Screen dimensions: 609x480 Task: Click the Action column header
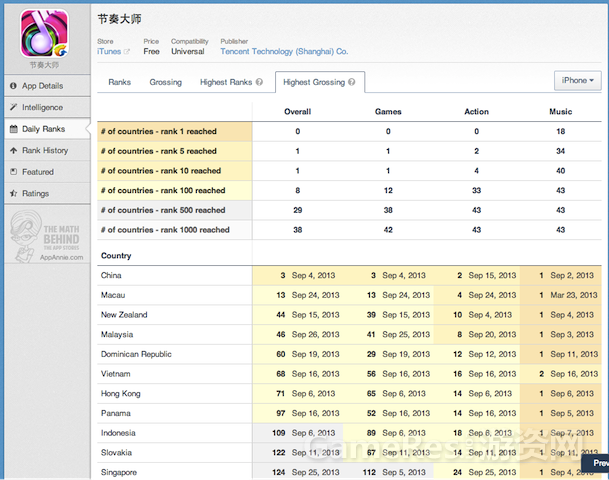(477, 112)
